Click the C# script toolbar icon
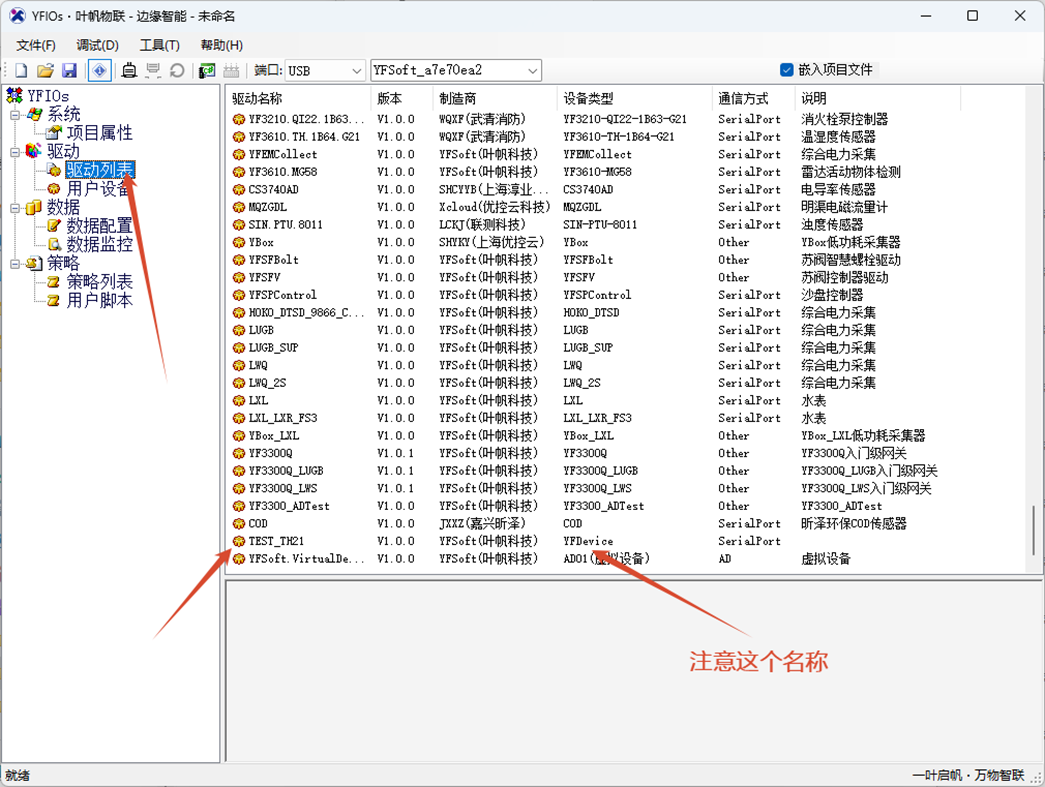 point(207,70)
